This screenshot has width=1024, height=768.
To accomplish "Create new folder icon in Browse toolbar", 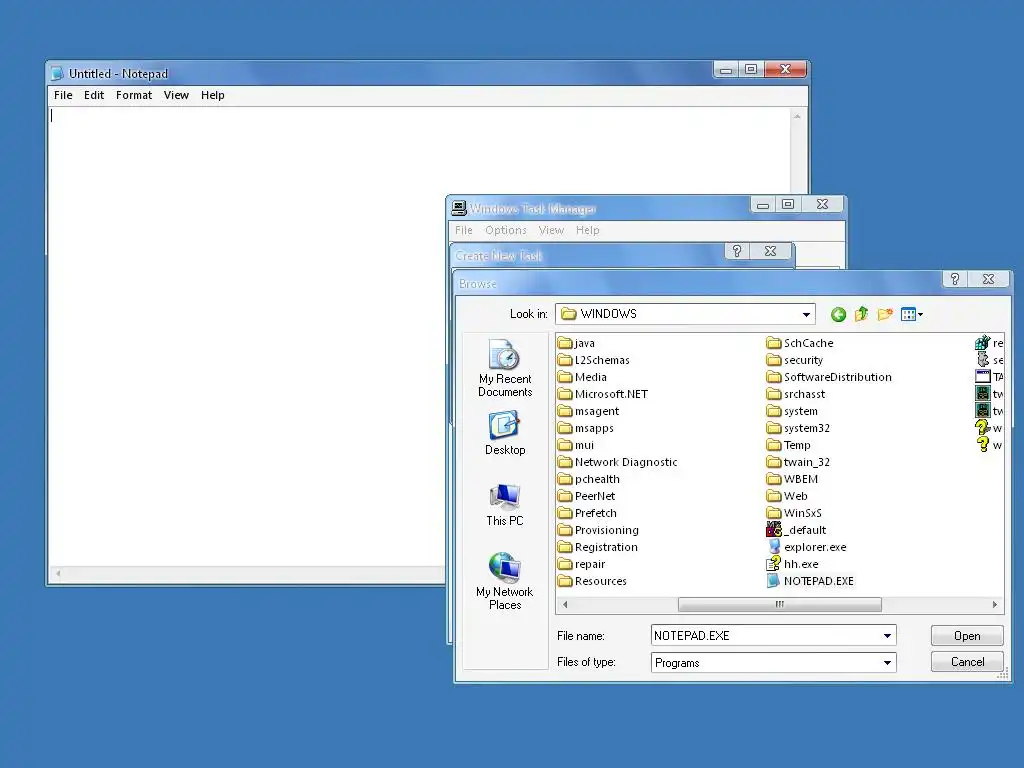I will [885, 314].
